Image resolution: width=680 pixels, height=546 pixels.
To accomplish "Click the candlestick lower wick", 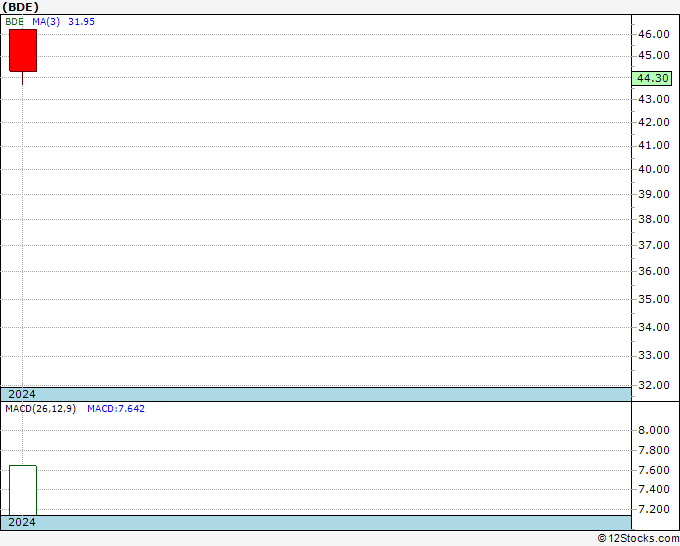I will tap(23, 78).
